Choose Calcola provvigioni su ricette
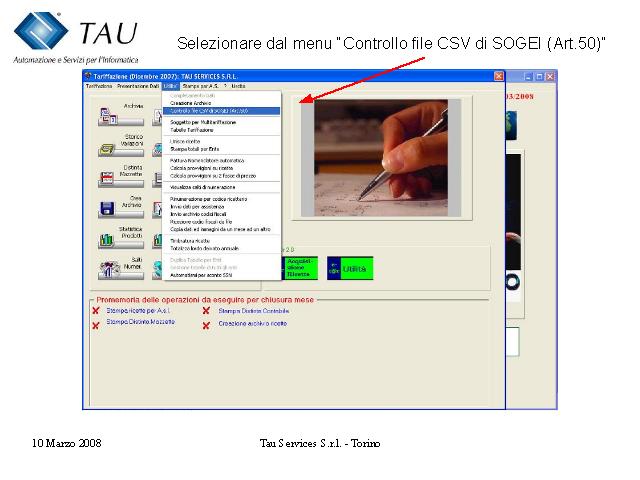Screen dimensions: 640x480 point(221,168)
